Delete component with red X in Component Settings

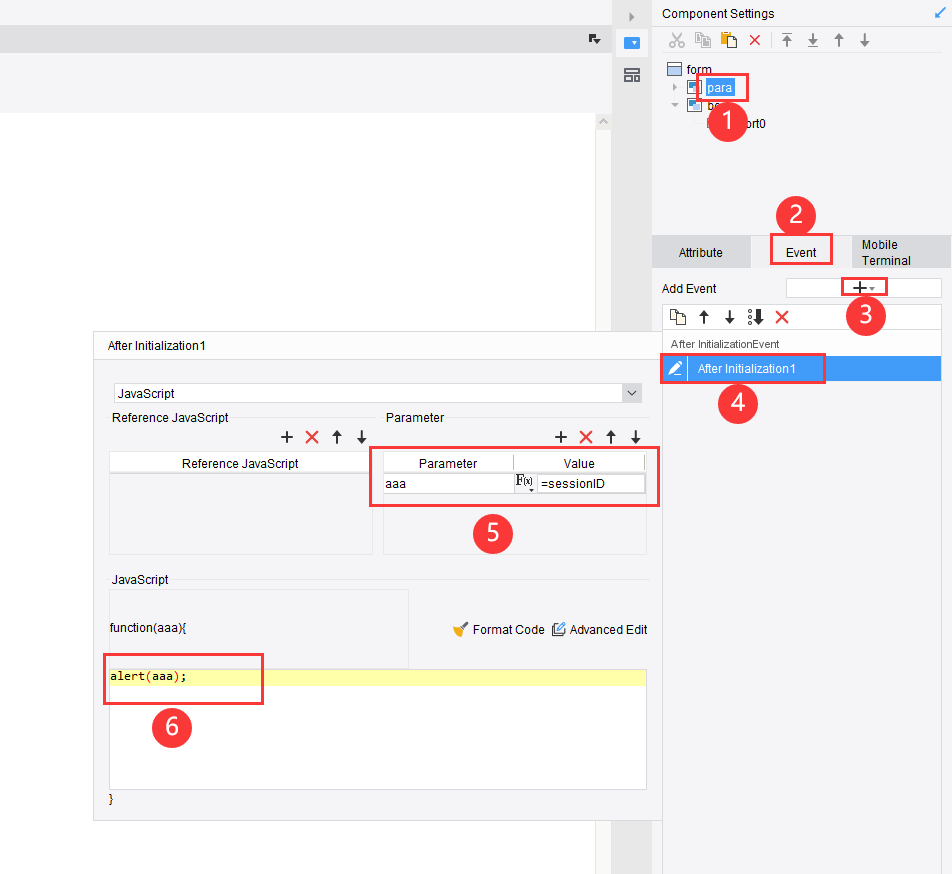coord(755,40)
